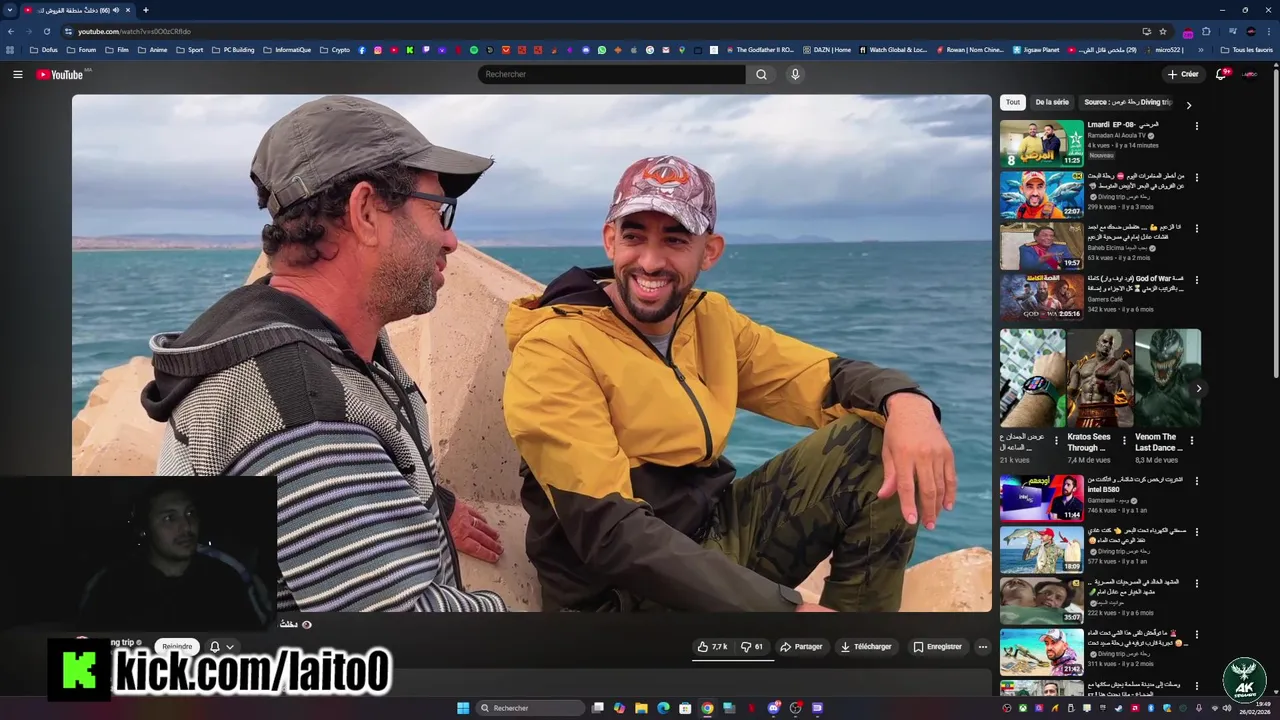
Task: Bookmark this page with star icon
Action: pyautogui.click(x=1163, y=31)
